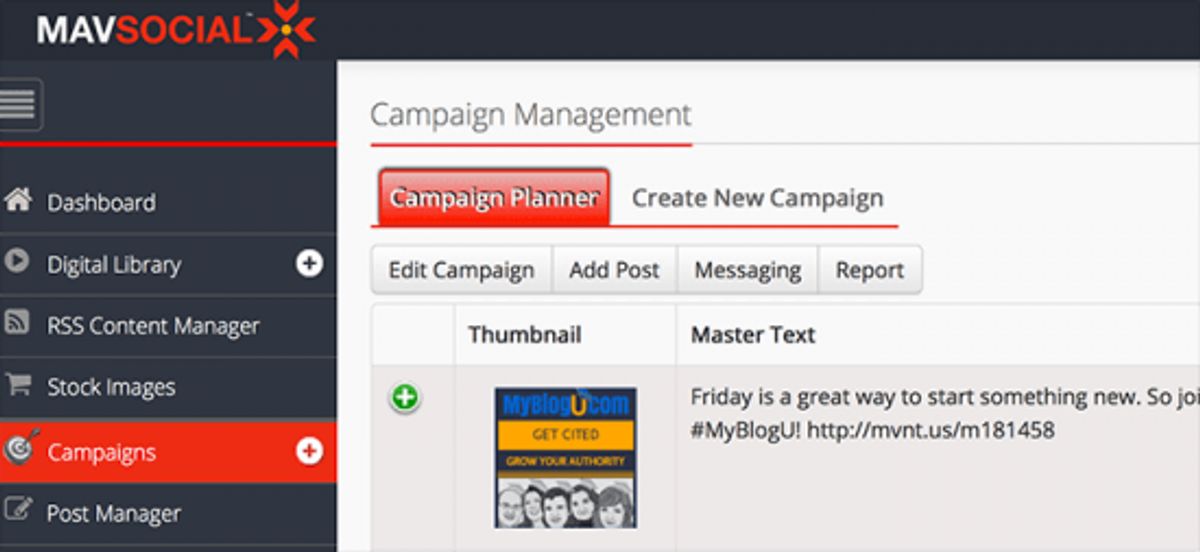Open the MyBlogU post thumbnail

565,457
